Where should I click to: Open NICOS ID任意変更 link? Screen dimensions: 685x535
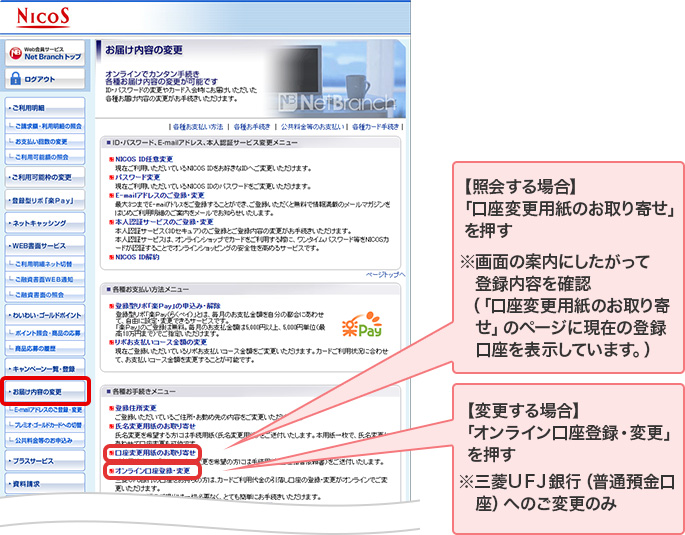tap(144, 159)
